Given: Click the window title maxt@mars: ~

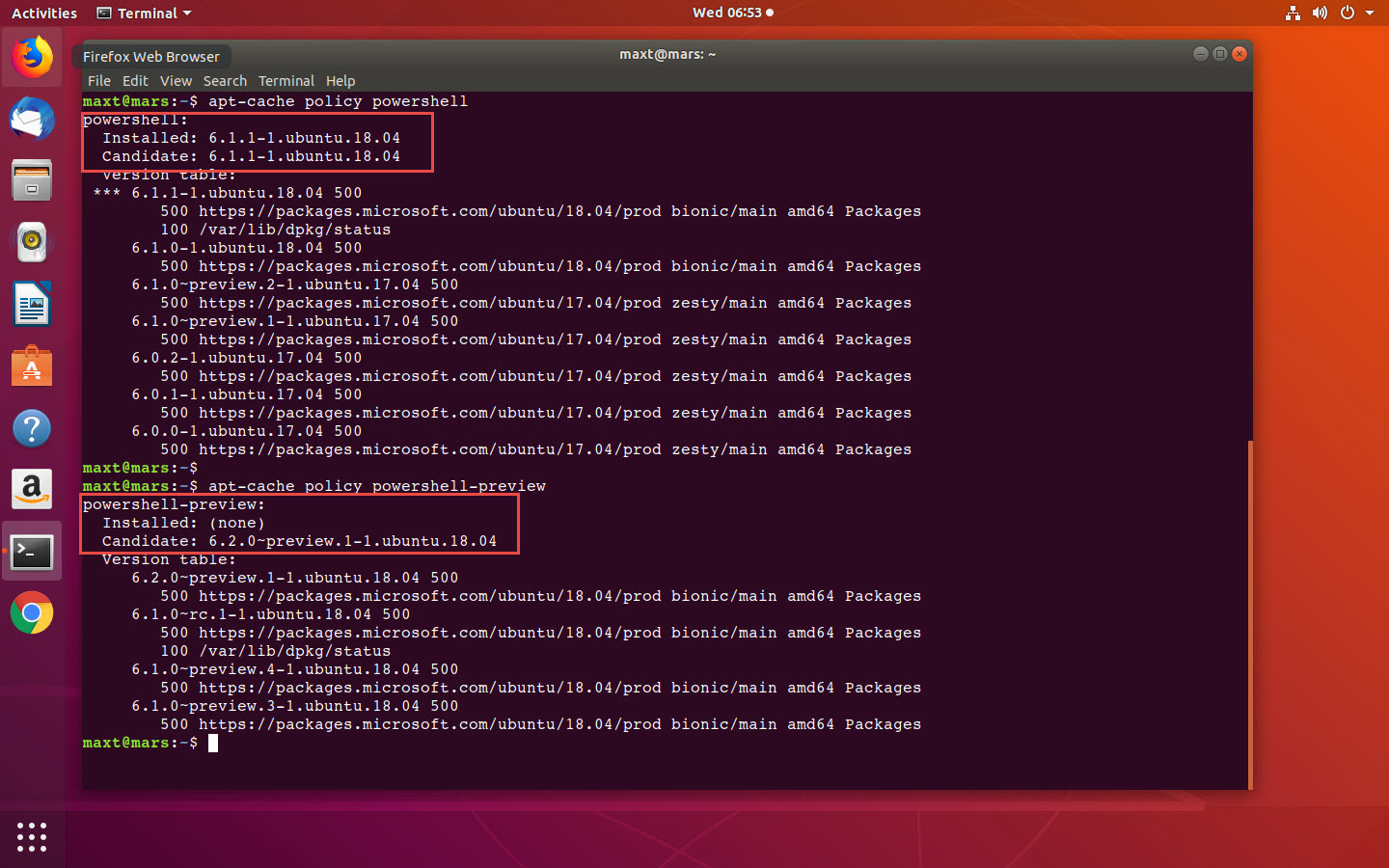Looking at the screenshot, I should pos(667,54).
